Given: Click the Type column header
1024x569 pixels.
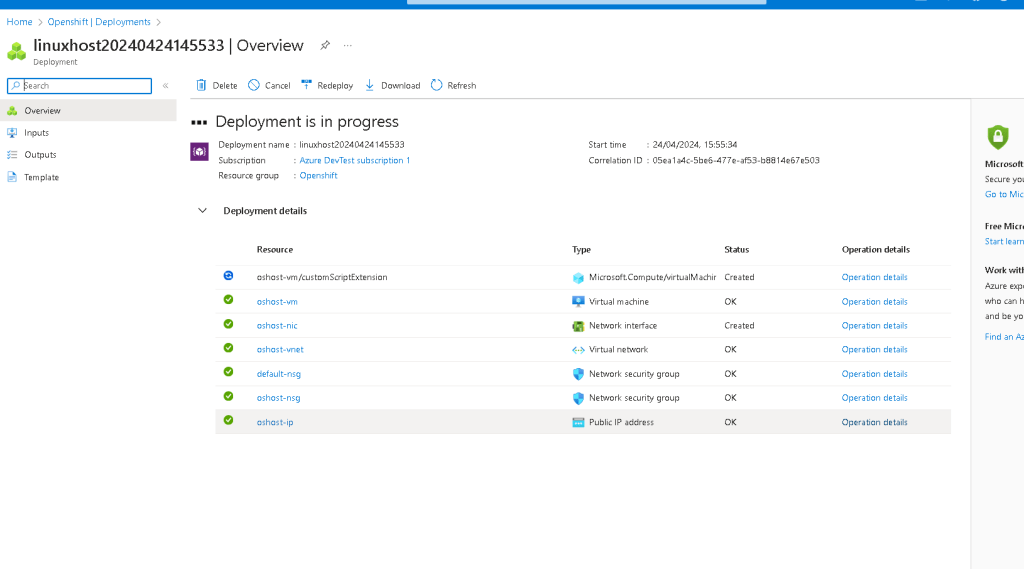Looking at the screenshot, I should coord(581,250).
